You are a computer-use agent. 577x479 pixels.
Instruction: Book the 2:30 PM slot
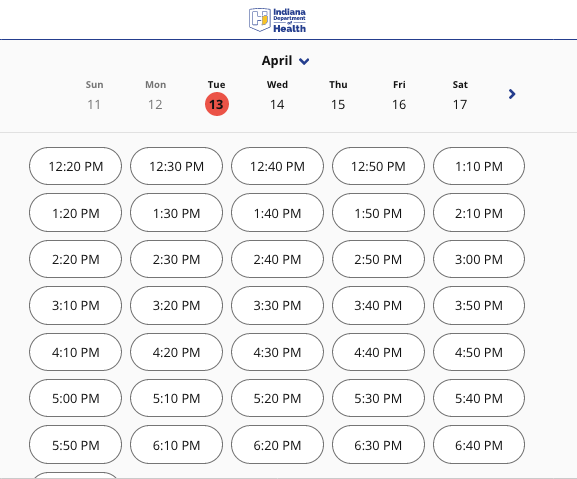point(176,259)
